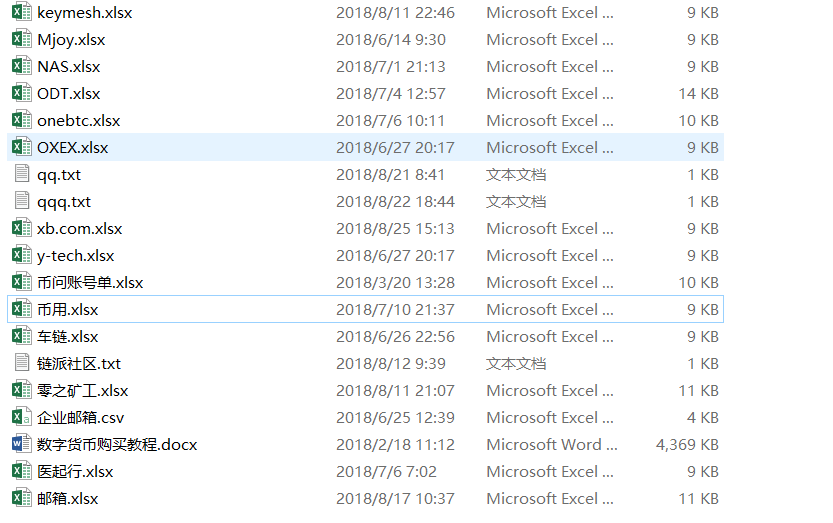This screenshot has height=523, width=833.
Task: Select the file name ODT.xlsx
Action: click(69, 94)
